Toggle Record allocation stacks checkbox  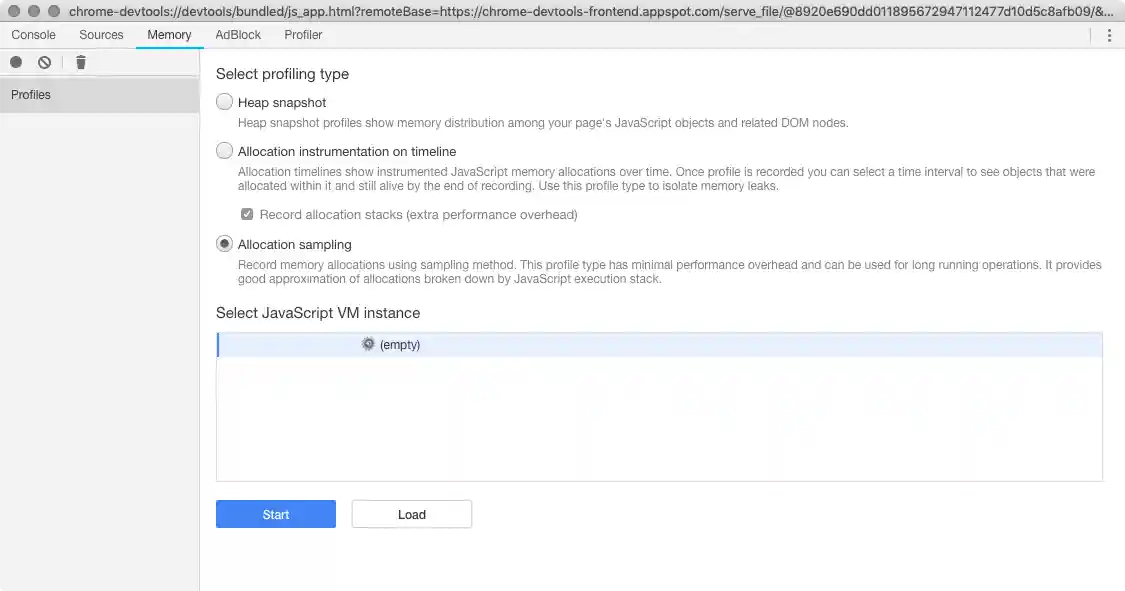(x=247, y=214)
